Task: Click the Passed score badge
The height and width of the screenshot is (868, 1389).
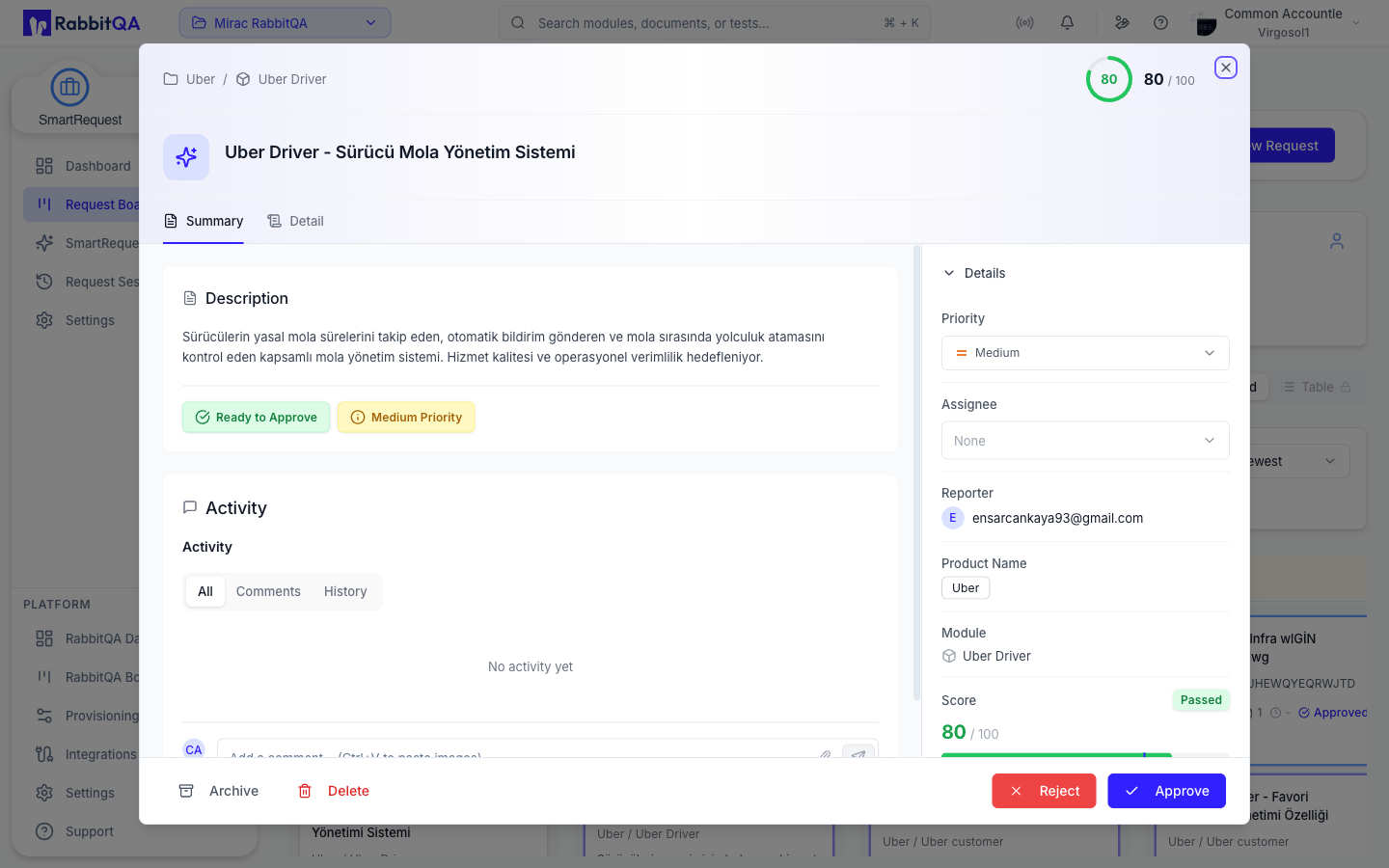Action: pos(1201,700)
